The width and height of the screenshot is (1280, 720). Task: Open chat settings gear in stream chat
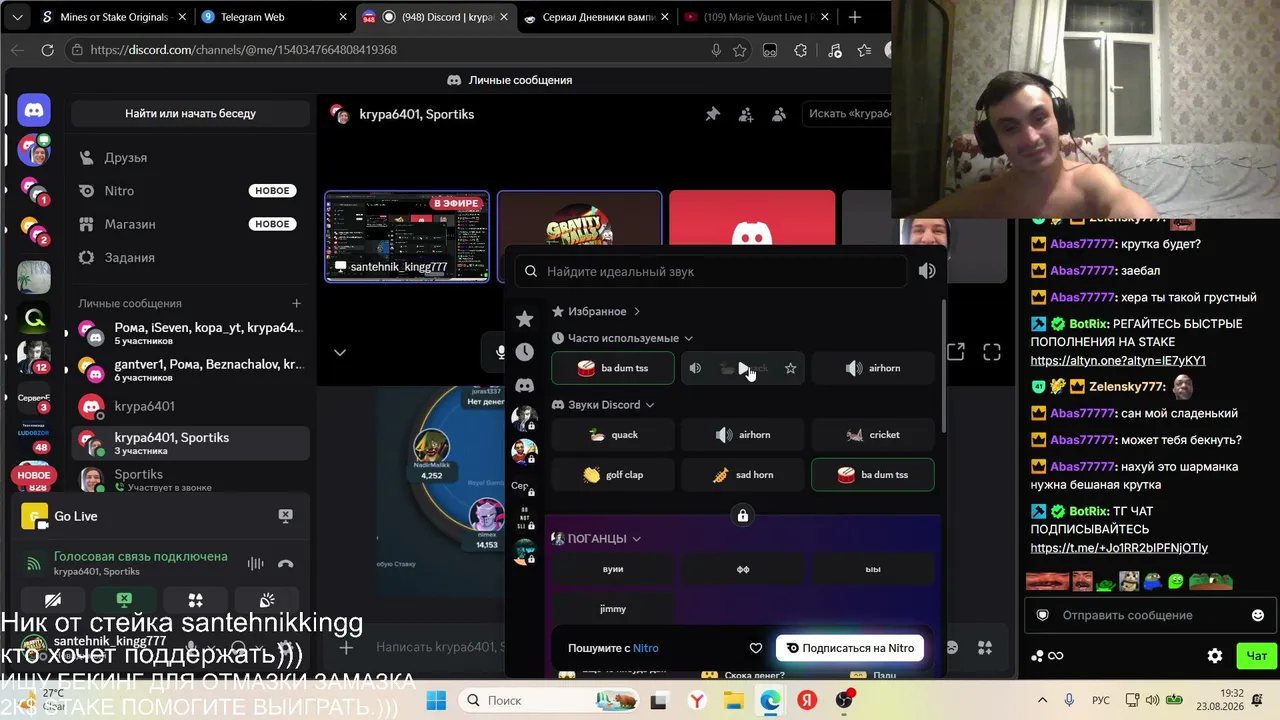pos(1215,656)
